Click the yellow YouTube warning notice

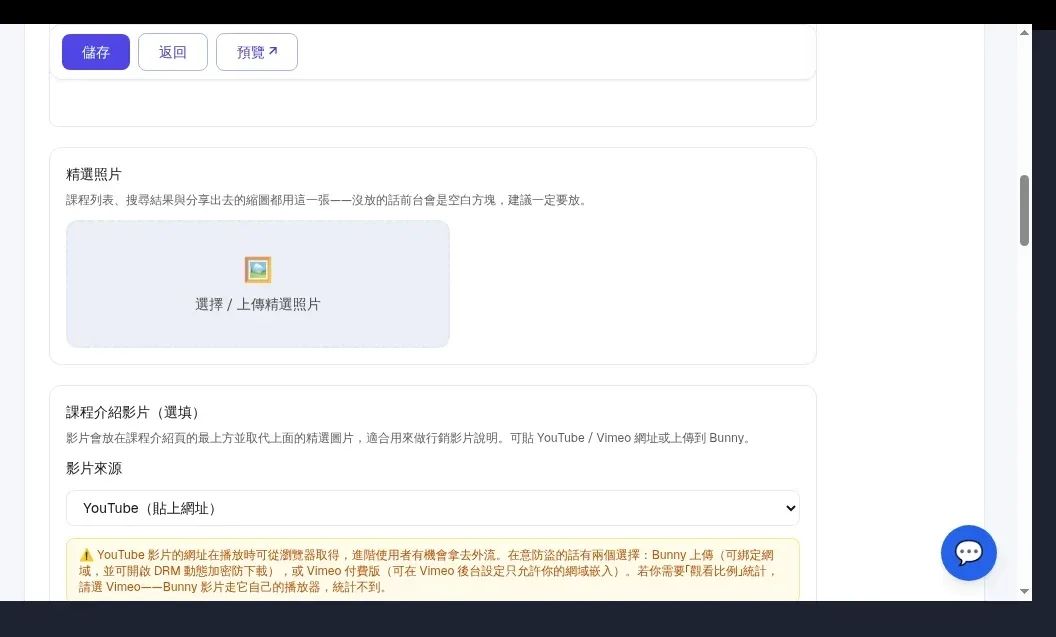coord(432,570)
